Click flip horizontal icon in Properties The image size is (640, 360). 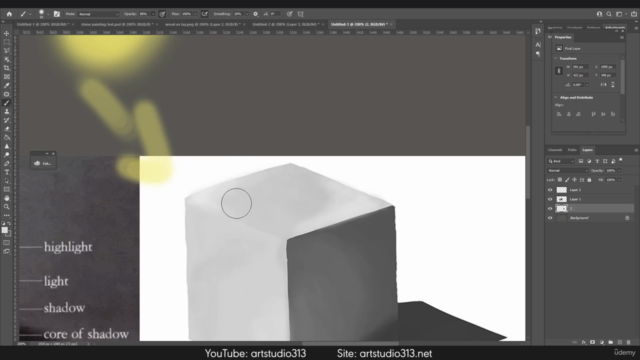(x=603, y=84)
